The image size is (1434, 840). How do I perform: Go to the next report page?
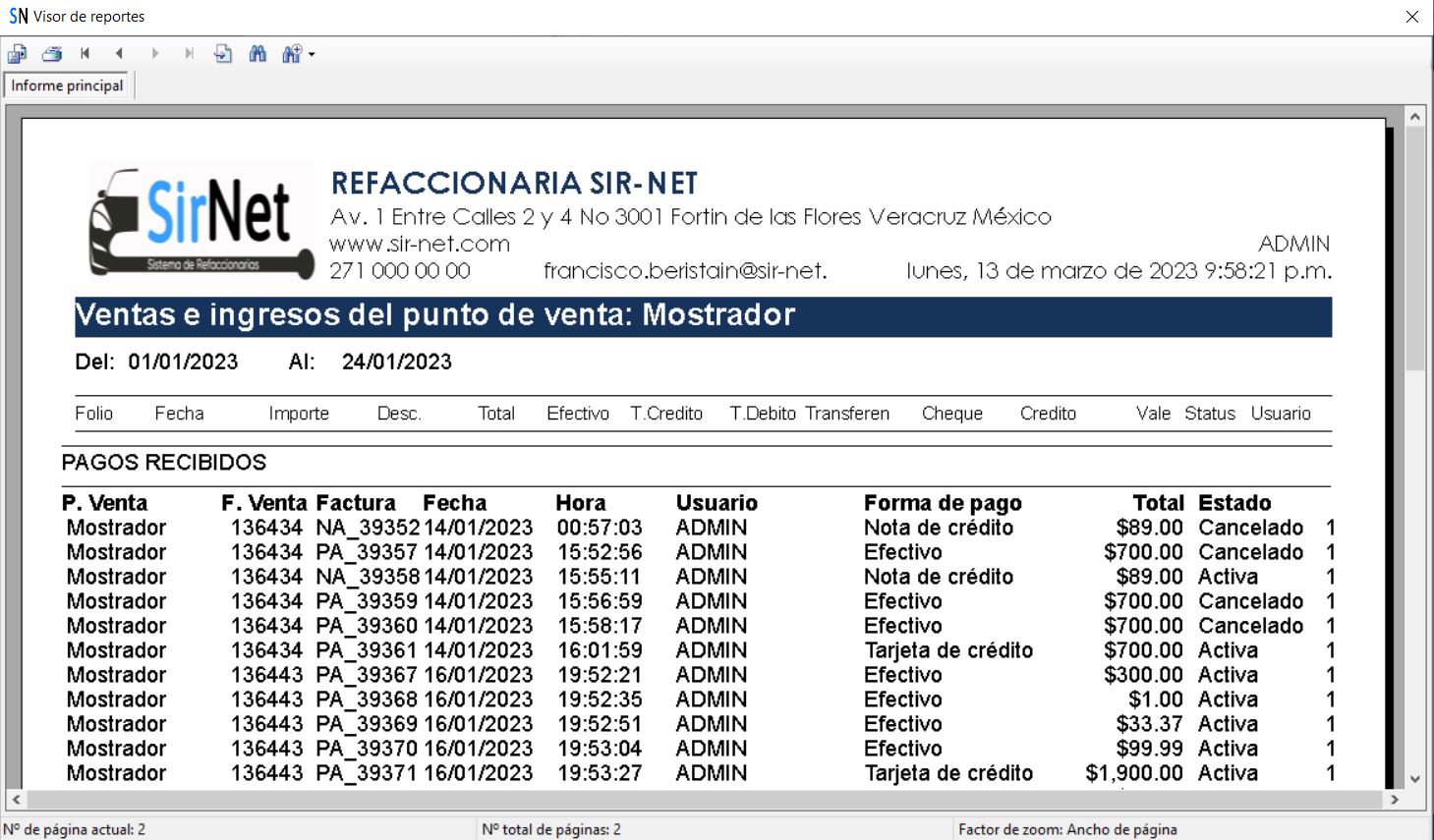click(154, 54)
